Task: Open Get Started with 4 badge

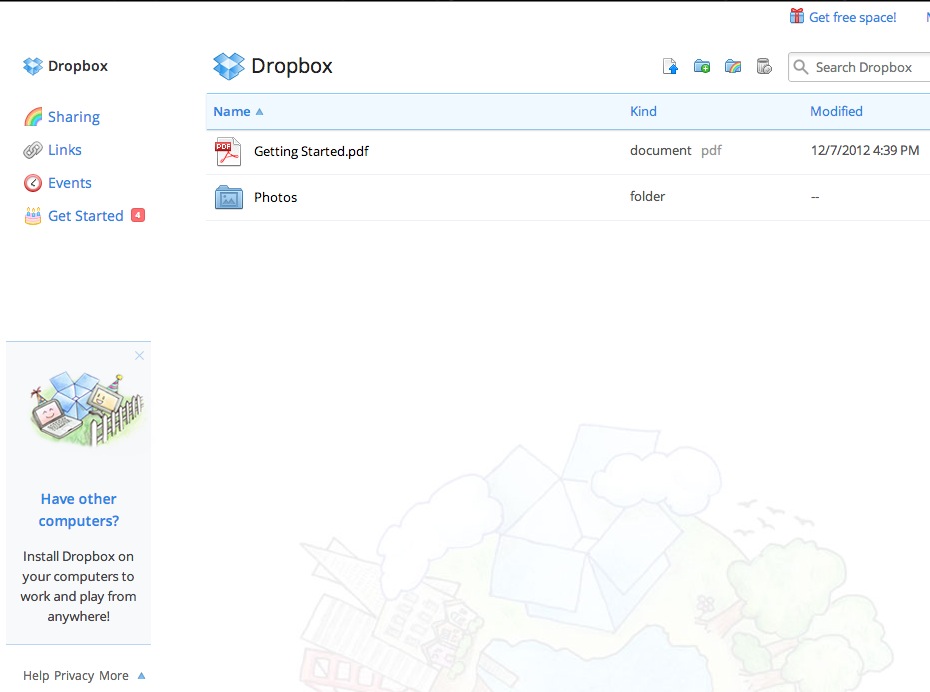Action: point(85,216)
